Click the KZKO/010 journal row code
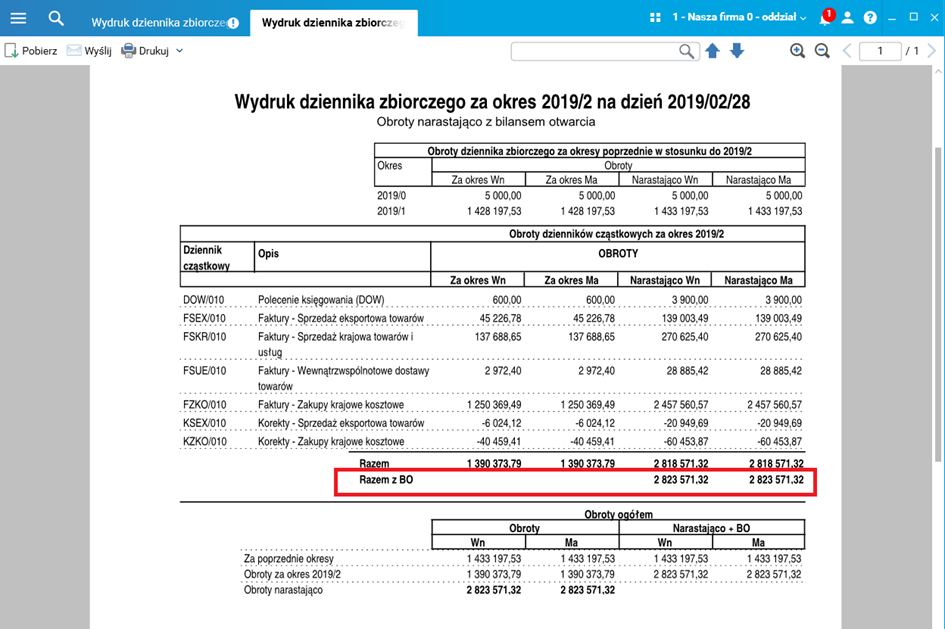The height and width of the screenshot is (629, 945). [205, 442]
